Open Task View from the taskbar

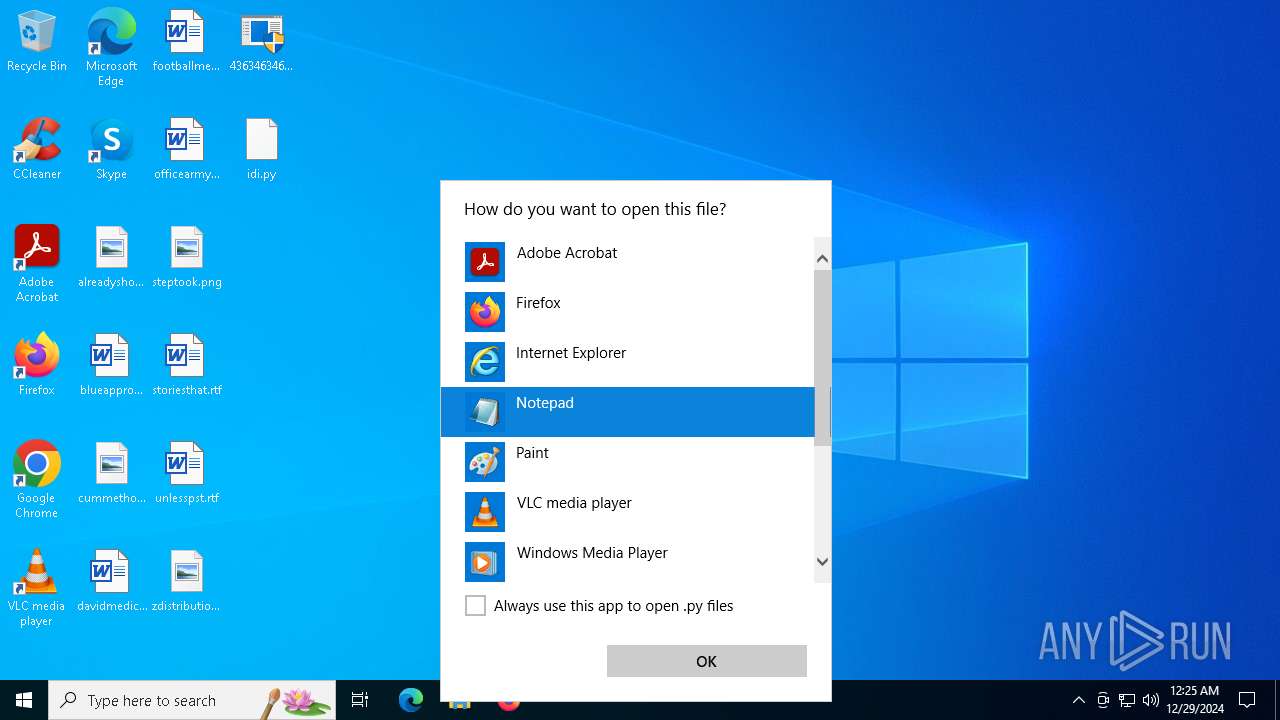tap(360, 700)
